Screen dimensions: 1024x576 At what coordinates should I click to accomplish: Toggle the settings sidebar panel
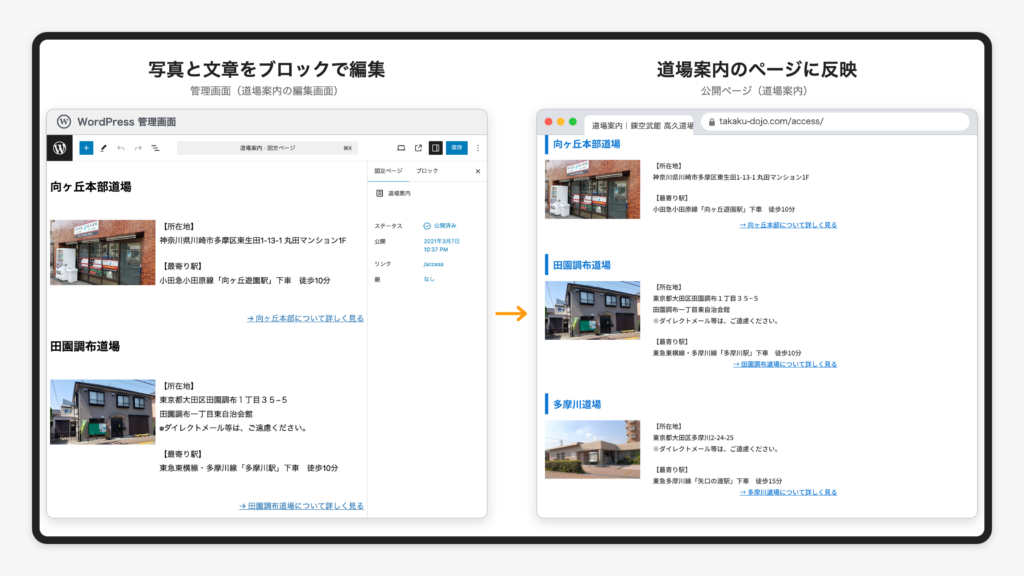click(436, 148)
